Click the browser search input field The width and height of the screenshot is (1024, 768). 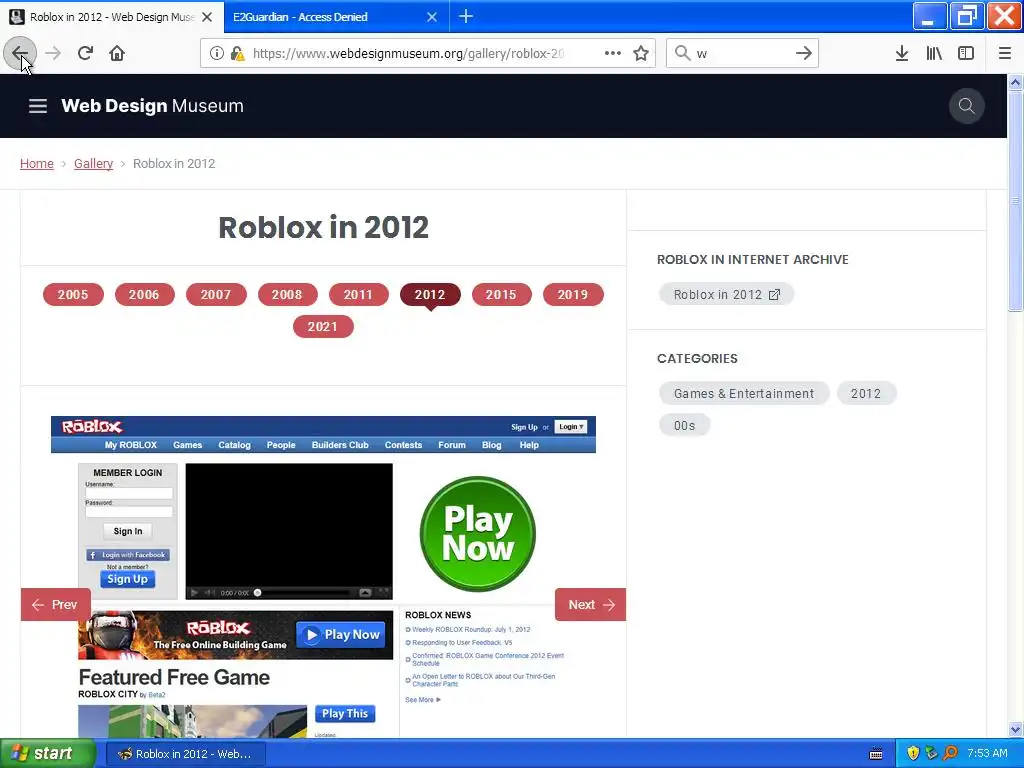743,53
